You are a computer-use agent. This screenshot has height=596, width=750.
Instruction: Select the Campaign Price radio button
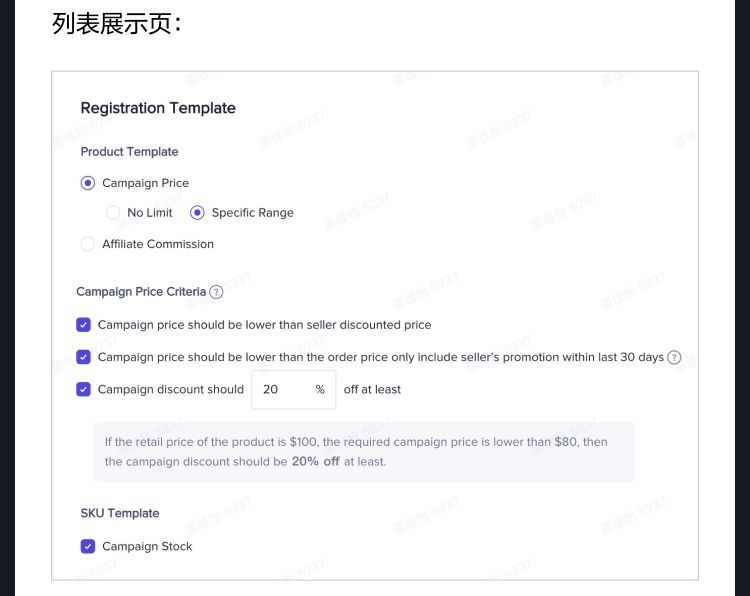pyautogui.click(x=88, y=183)
